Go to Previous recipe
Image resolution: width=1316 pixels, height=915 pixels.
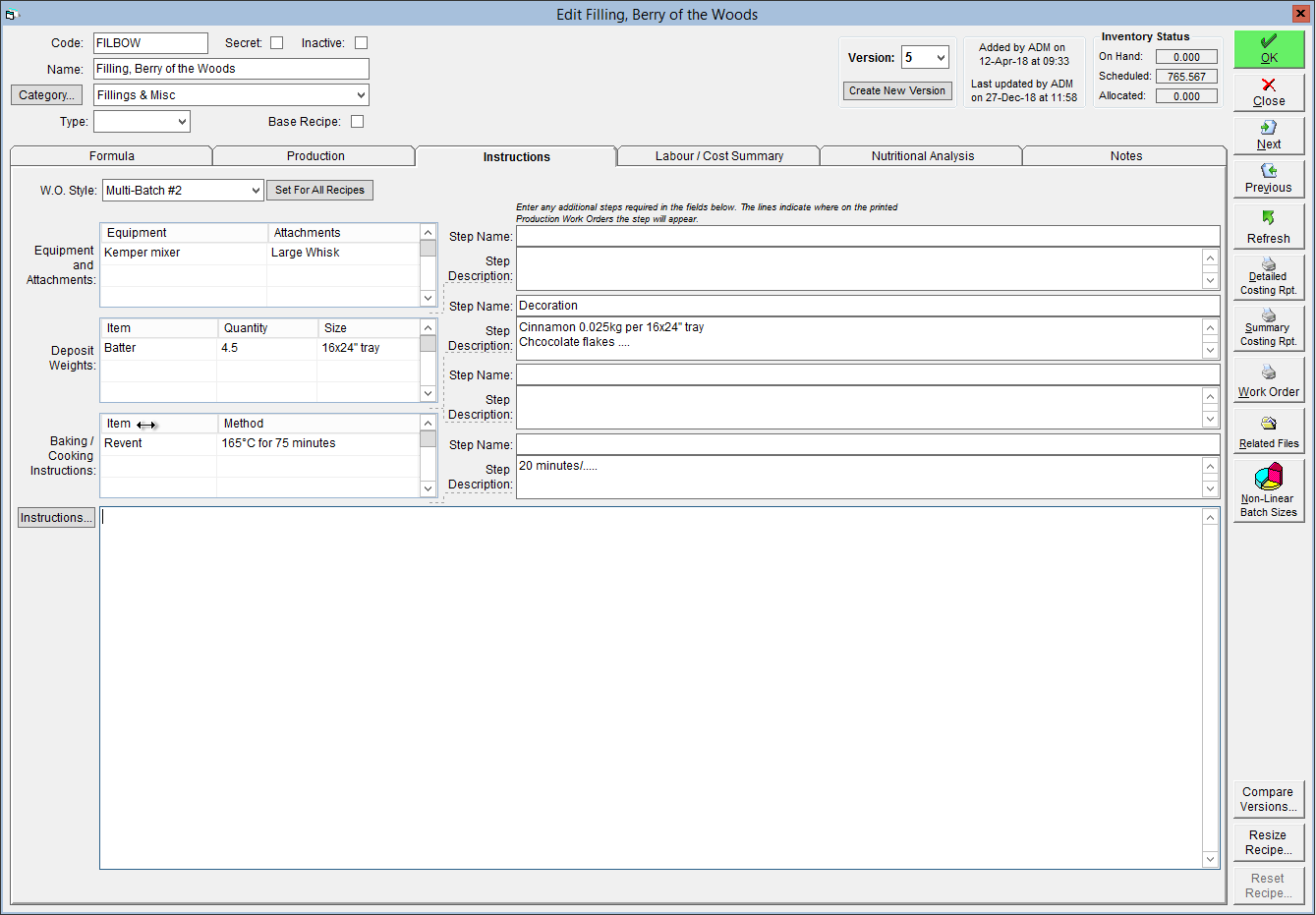click(x=1269, y=179)
